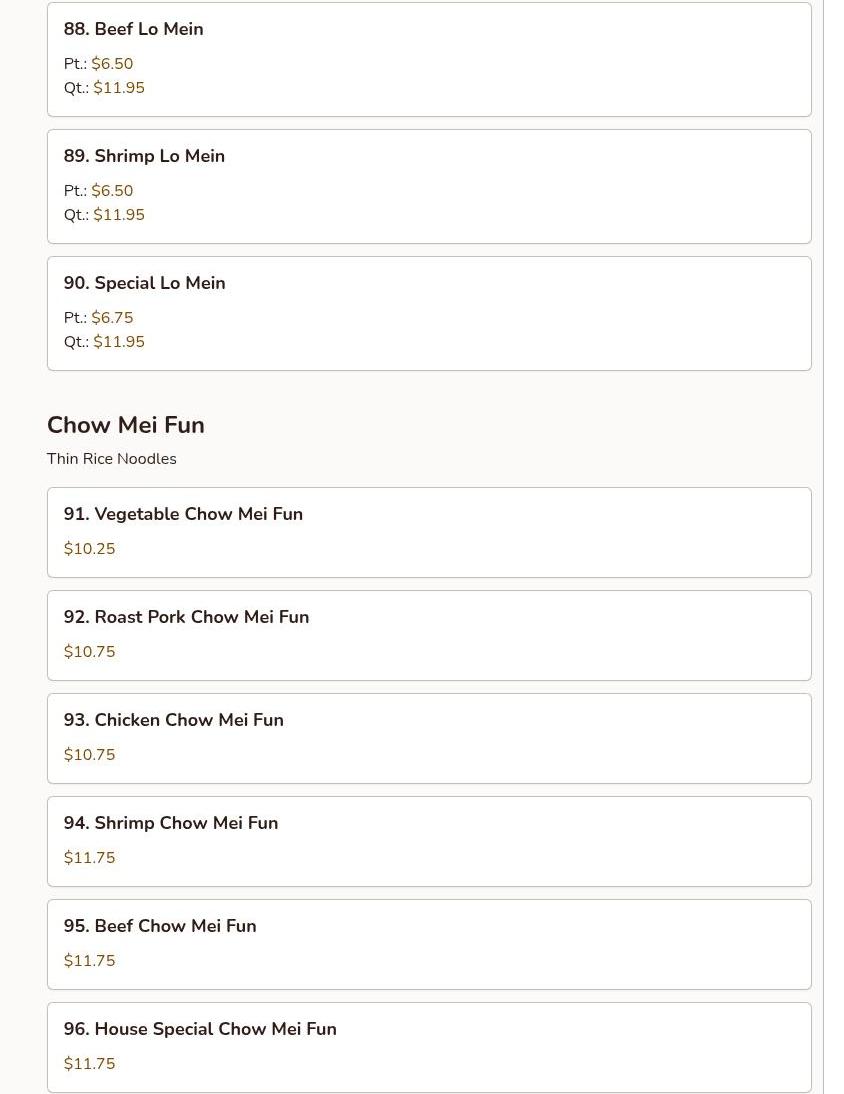Open the 89. Shrimp Lo Mein item
This screenshot has height=1094, width=844.
click(x=145, y=156)
